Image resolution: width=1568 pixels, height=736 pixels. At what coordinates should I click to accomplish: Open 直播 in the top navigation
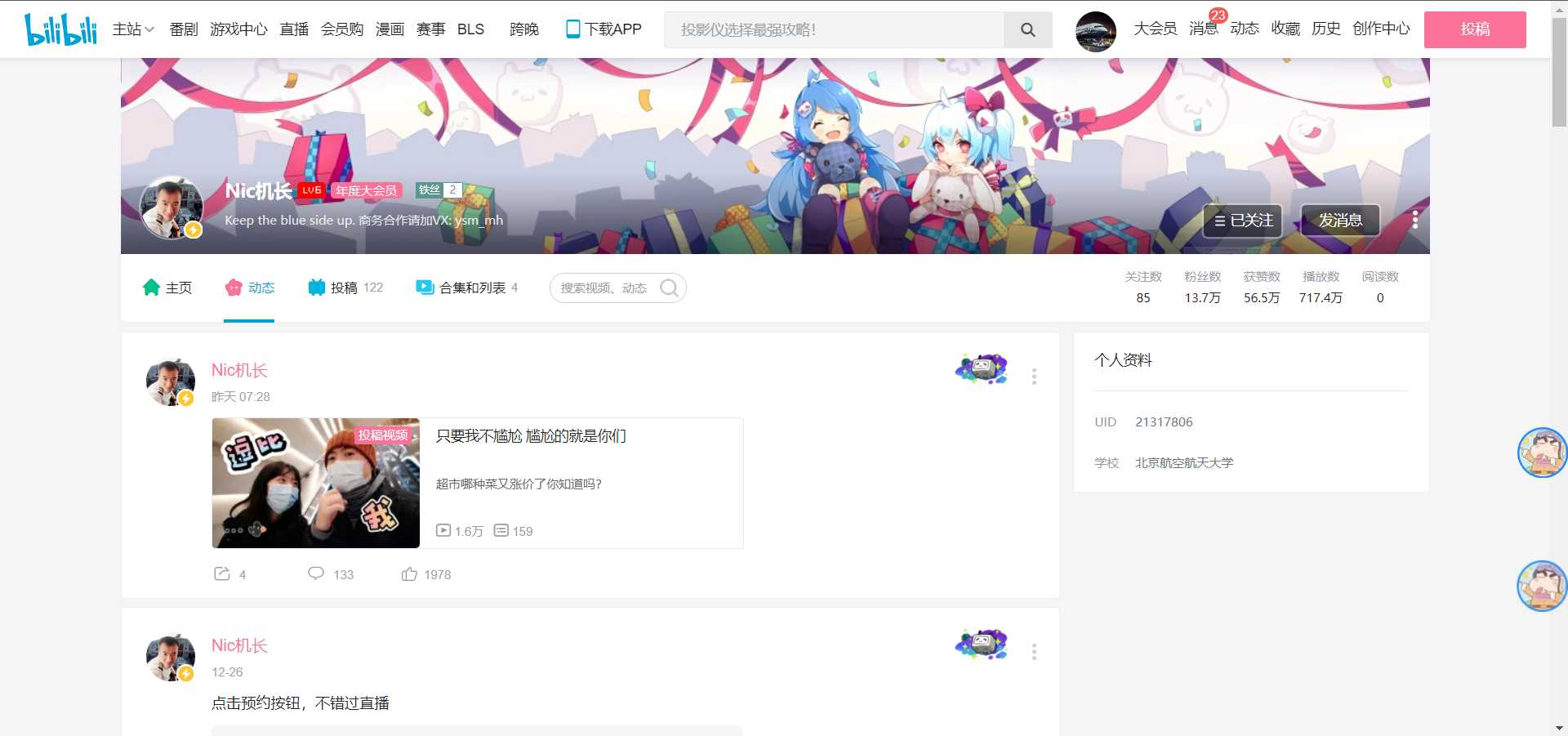pos(294,29)
